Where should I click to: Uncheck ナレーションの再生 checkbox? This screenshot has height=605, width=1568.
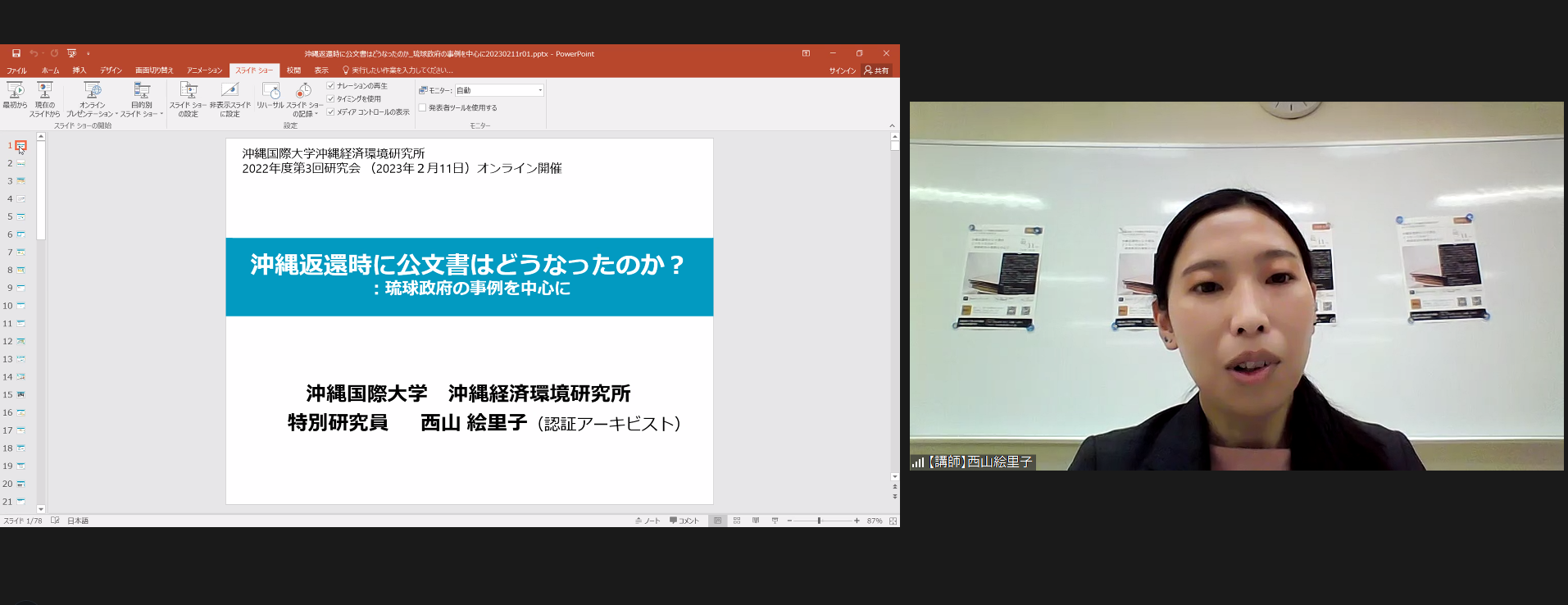[x=330, y=85]
